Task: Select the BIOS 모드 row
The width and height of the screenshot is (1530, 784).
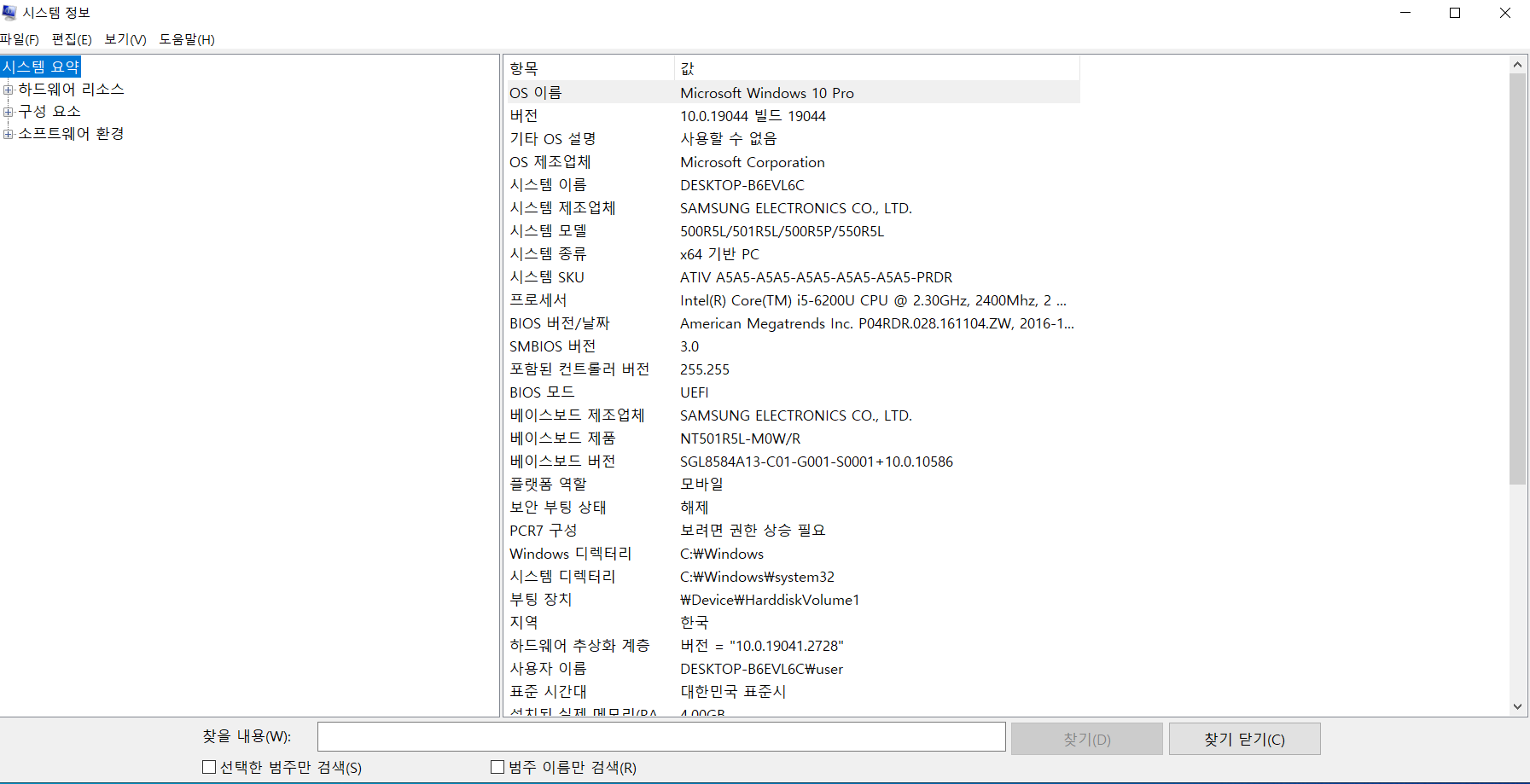Action: pyautogui.click(x=792, y=392)
